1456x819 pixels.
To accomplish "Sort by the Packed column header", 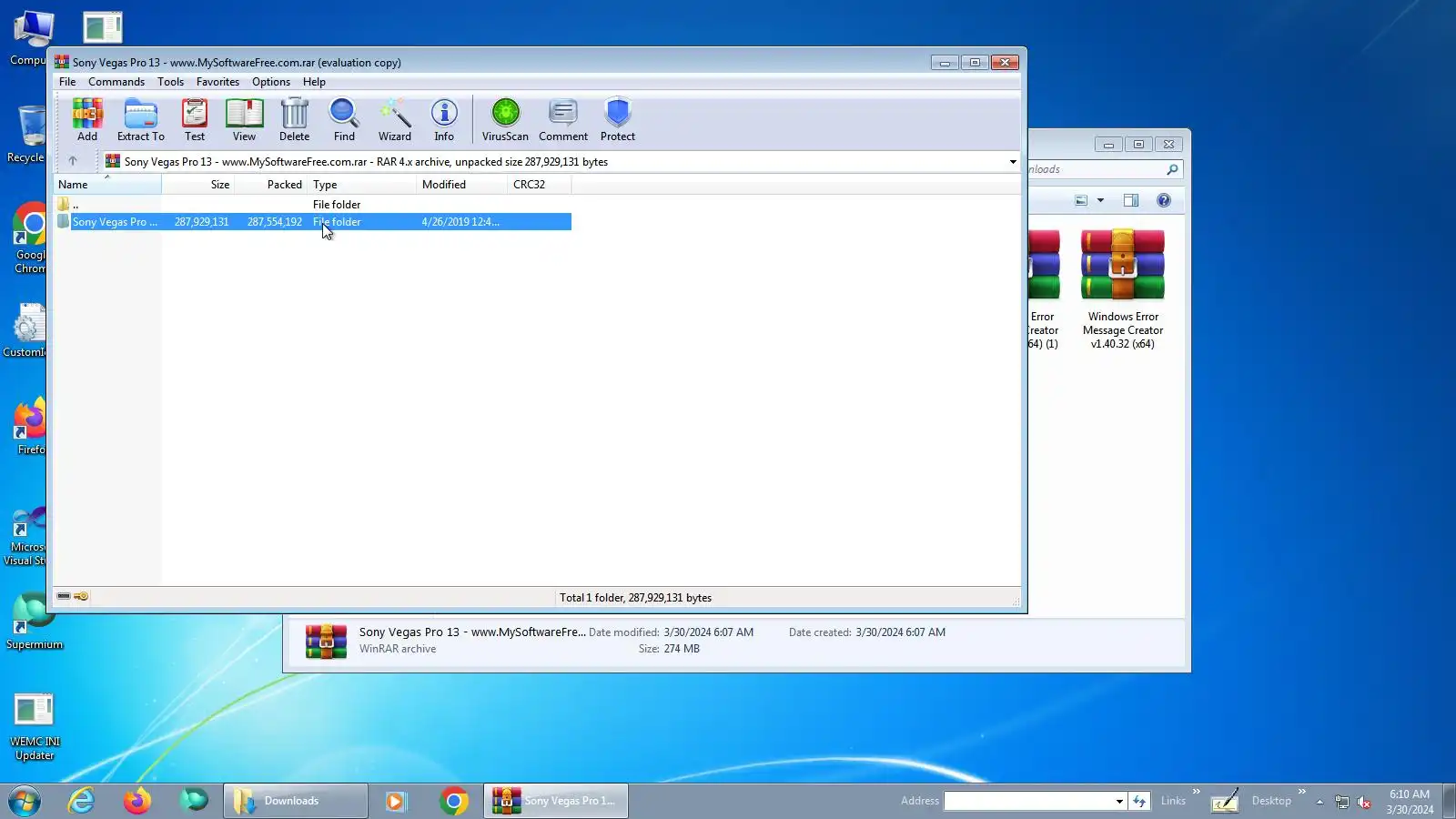I will point(271,185).
